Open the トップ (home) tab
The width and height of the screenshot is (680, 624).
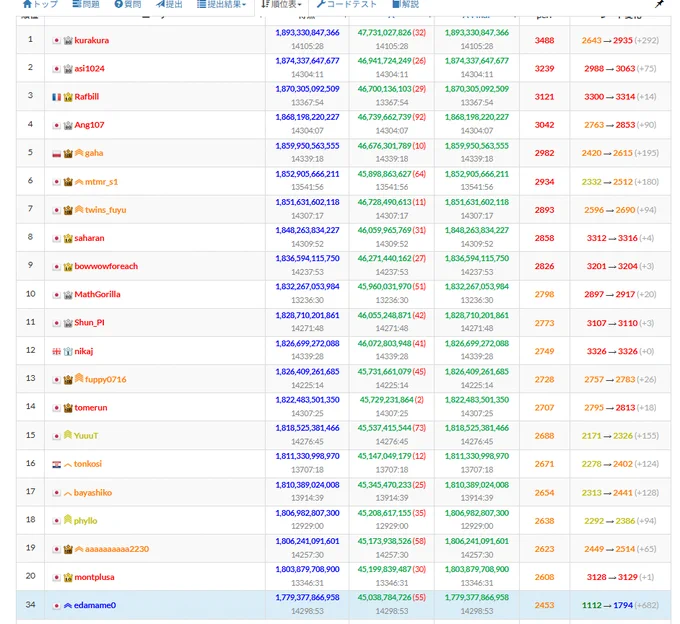point(40,4)
